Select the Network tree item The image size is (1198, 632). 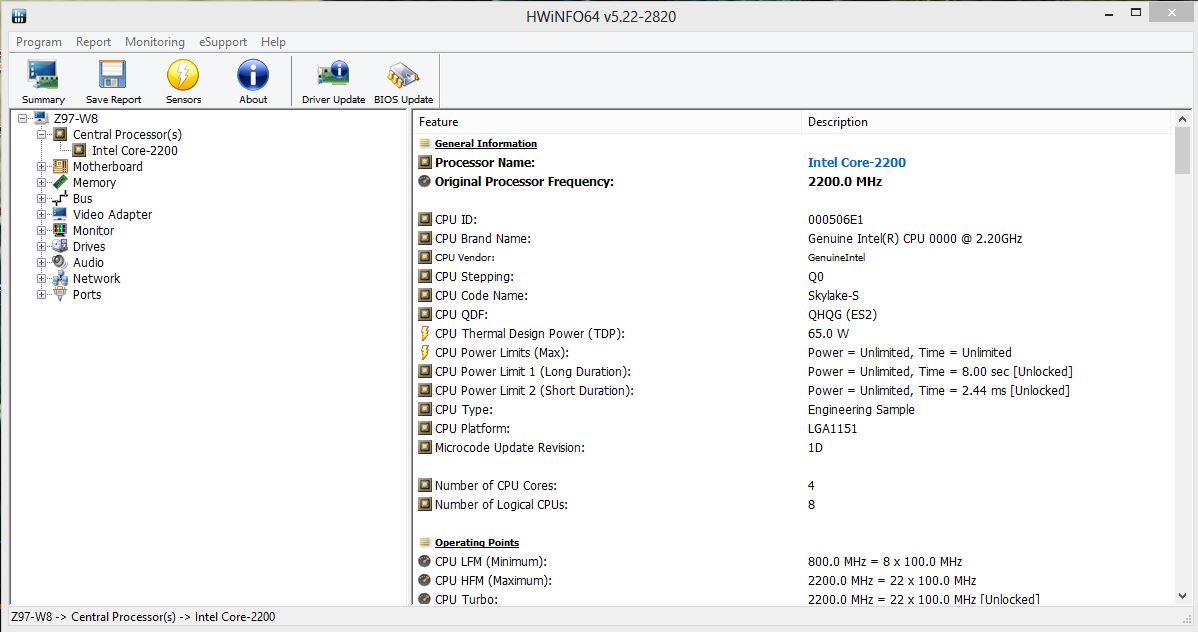[x=96, y=279]
